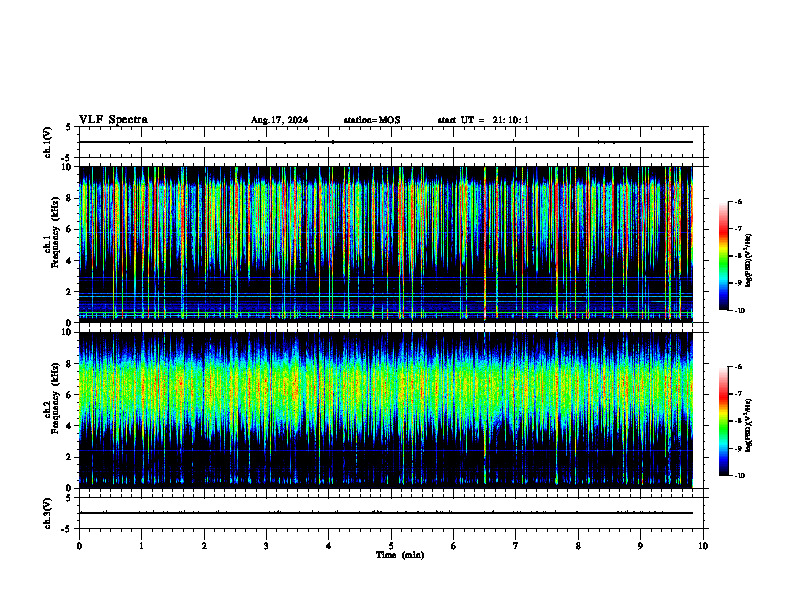Click the ch.1 "Frequency (kHz)" axis label

click(55, 232)
